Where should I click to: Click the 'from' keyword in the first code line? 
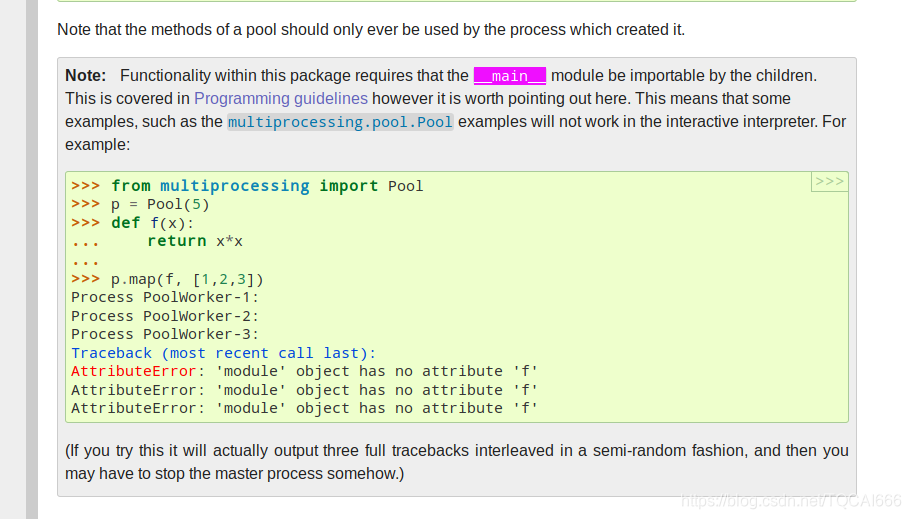tap(131, 186)
